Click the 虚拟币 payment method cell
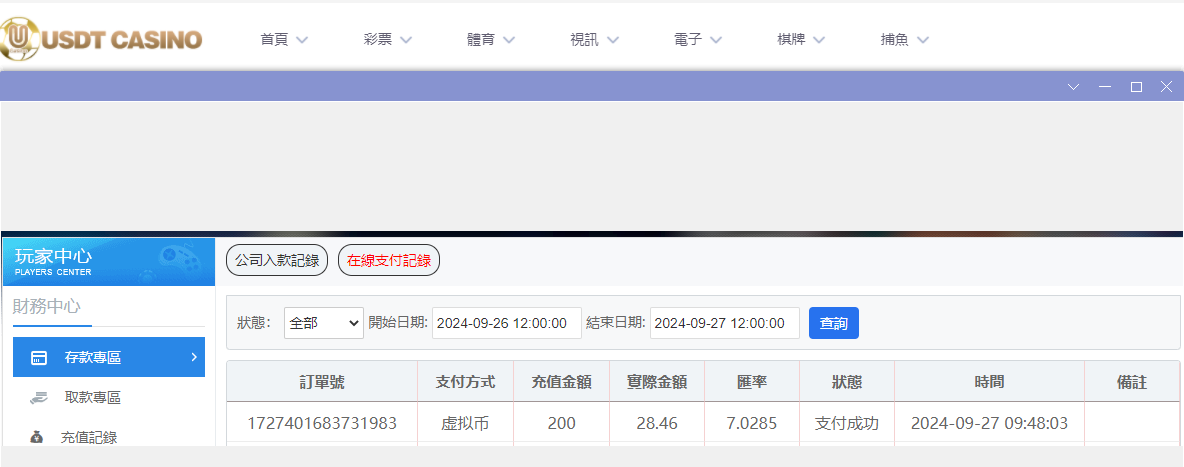1184x467 pixels. 465,423
